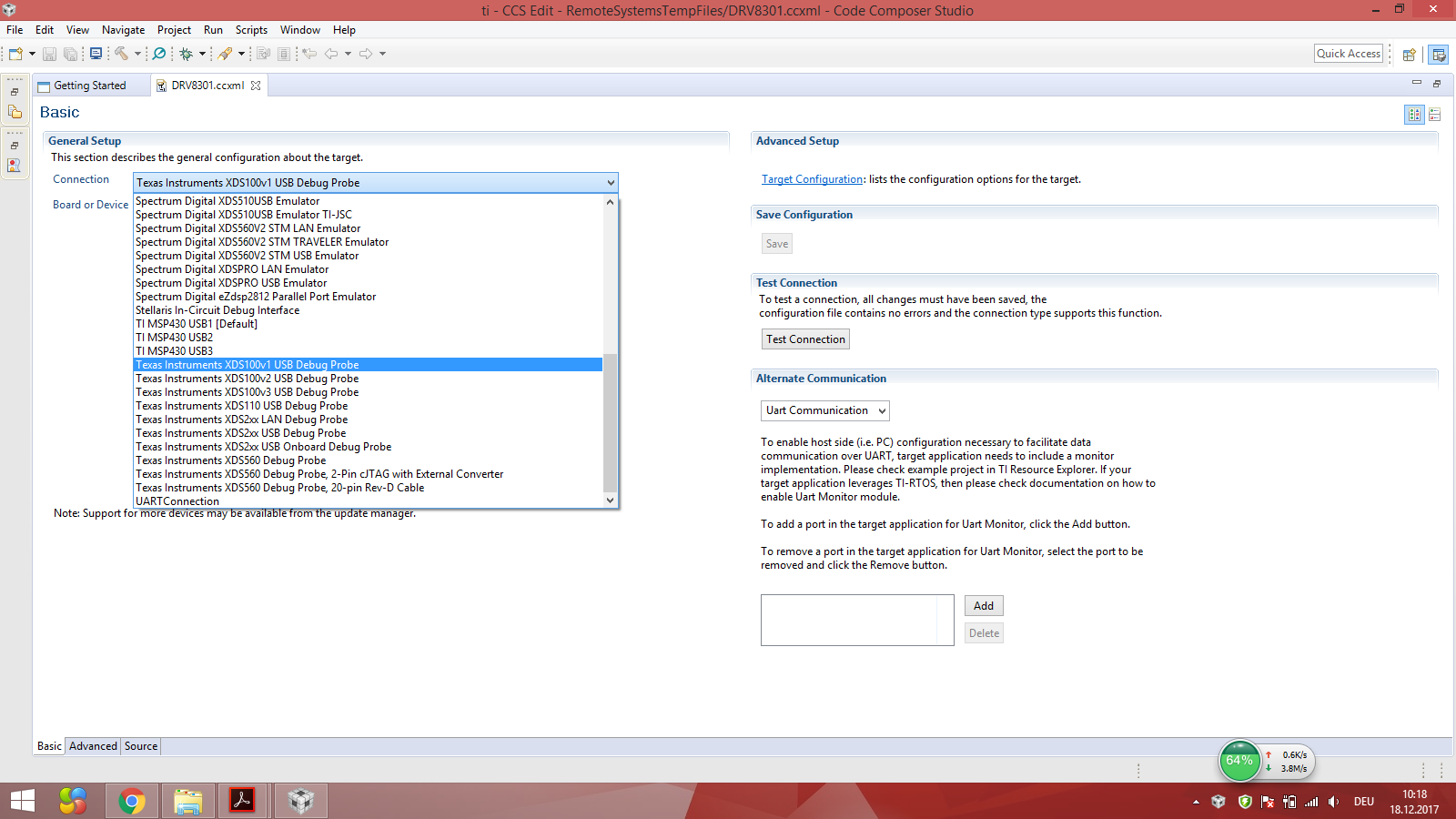This screenshot has width=1456, height=819.
Task: Close the DRV8301.ccxml editor tab
Action: pos(256,86)
